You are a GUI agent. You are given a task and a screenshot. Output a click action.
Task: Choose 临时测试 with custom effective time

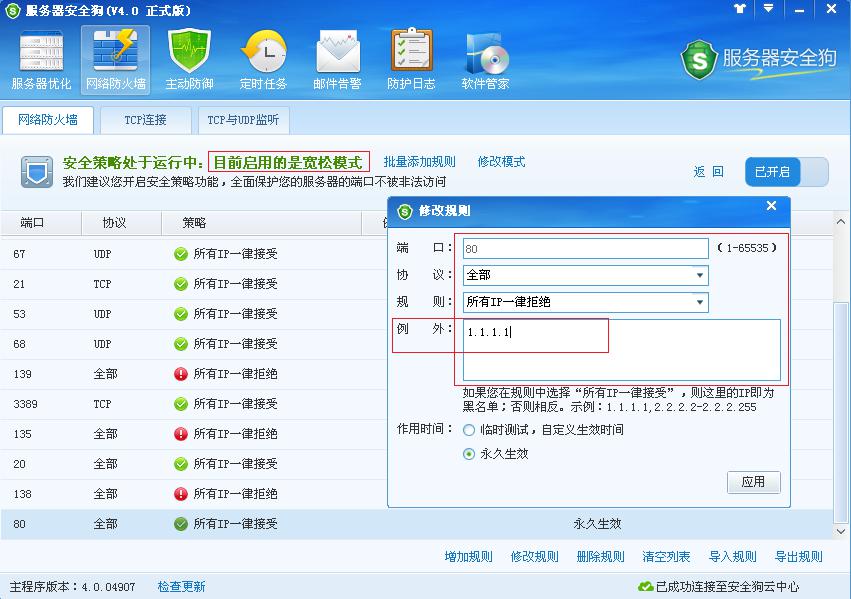point(468,432)
